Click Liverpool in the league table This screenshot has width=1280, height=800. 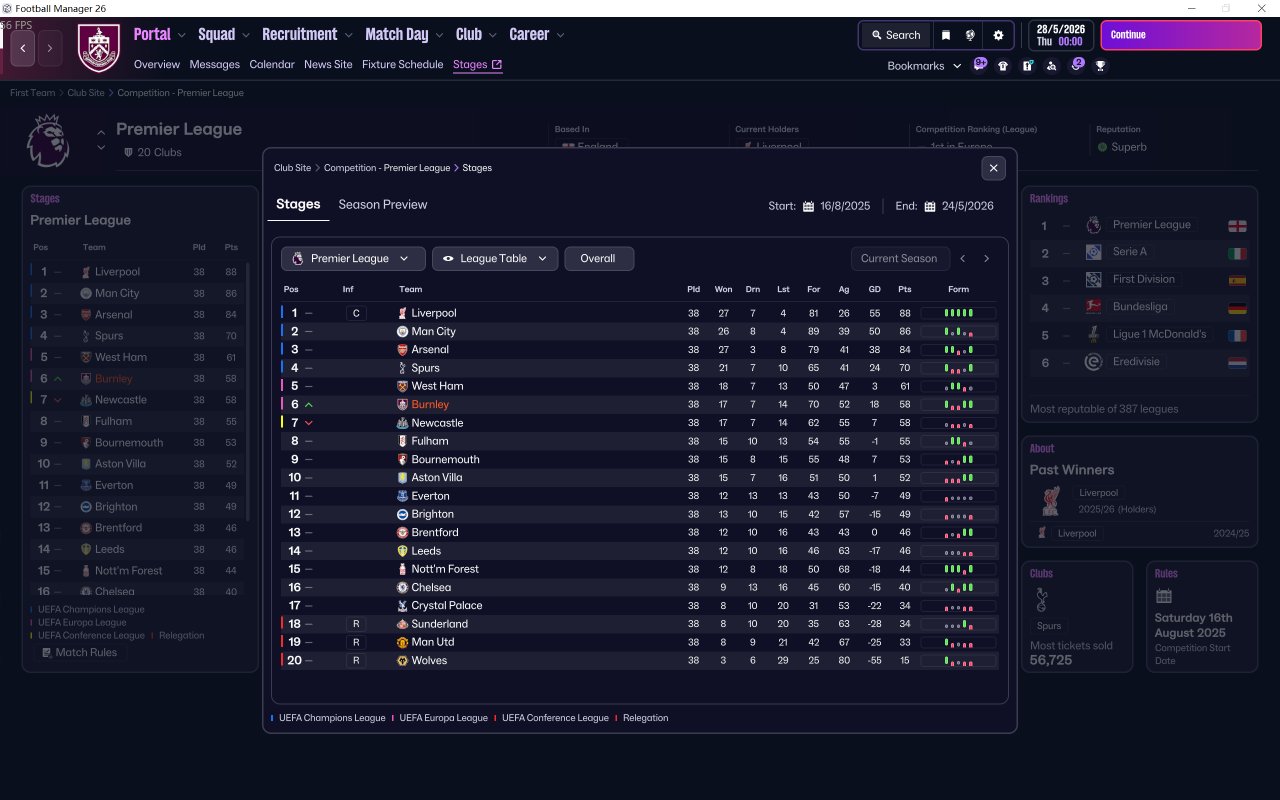coord(433,313)
